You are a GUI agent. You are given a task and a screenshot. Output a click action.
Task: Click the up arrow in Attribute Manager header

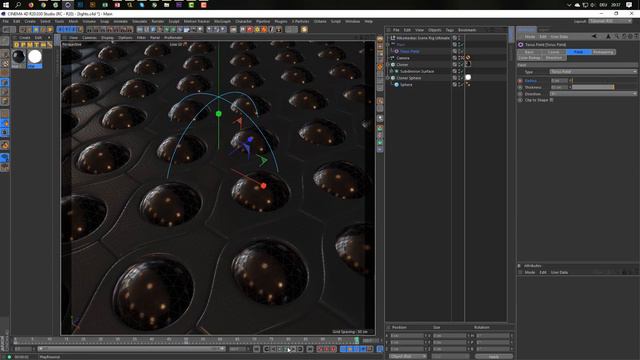point(609,37)
